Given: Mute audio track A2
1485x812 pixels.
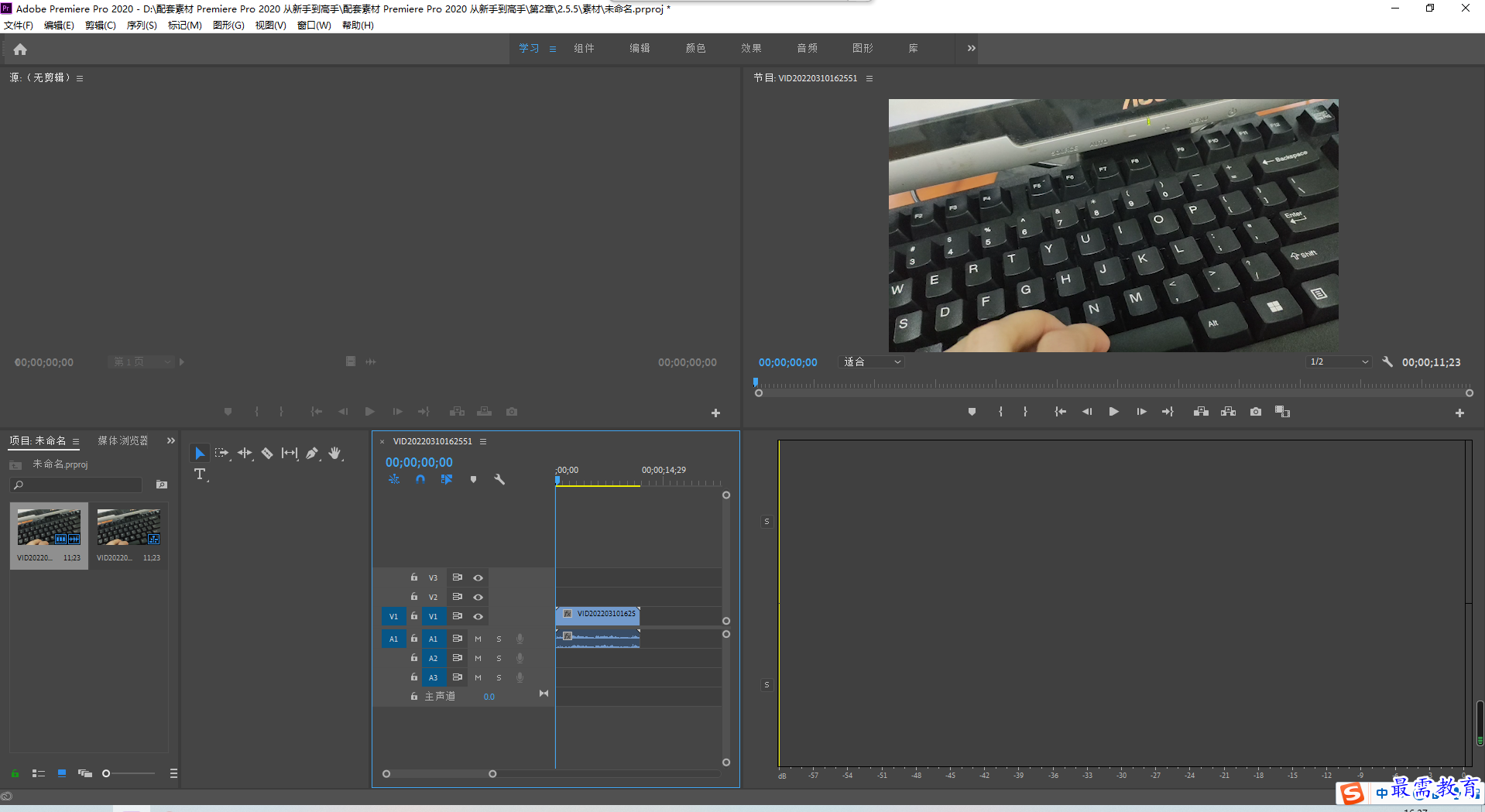Looking at the screenshot, I should pyautogui.click(x=478, y=658).
